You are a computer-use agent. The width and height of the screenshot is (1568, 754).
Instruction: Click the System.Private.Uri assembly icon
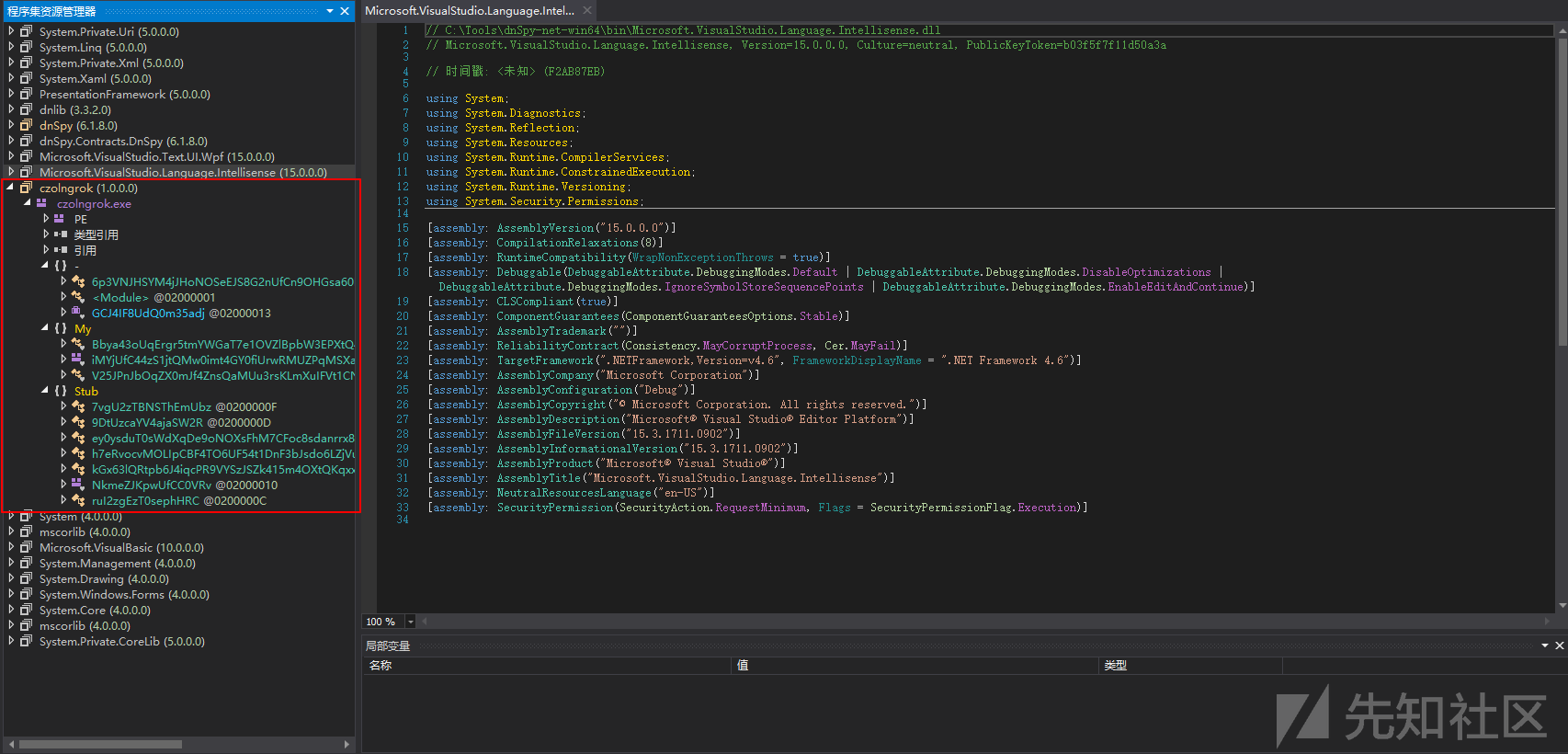(x=27, y=31)
